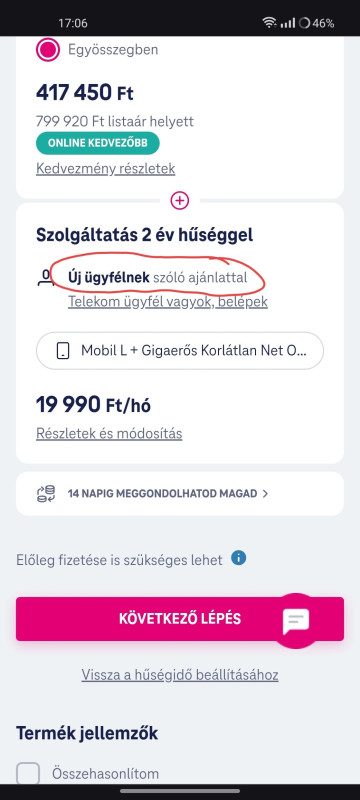The width and height of the screenshot is (360, 800).
Task: Tap the user profile icon
Action: pos(46,278)
